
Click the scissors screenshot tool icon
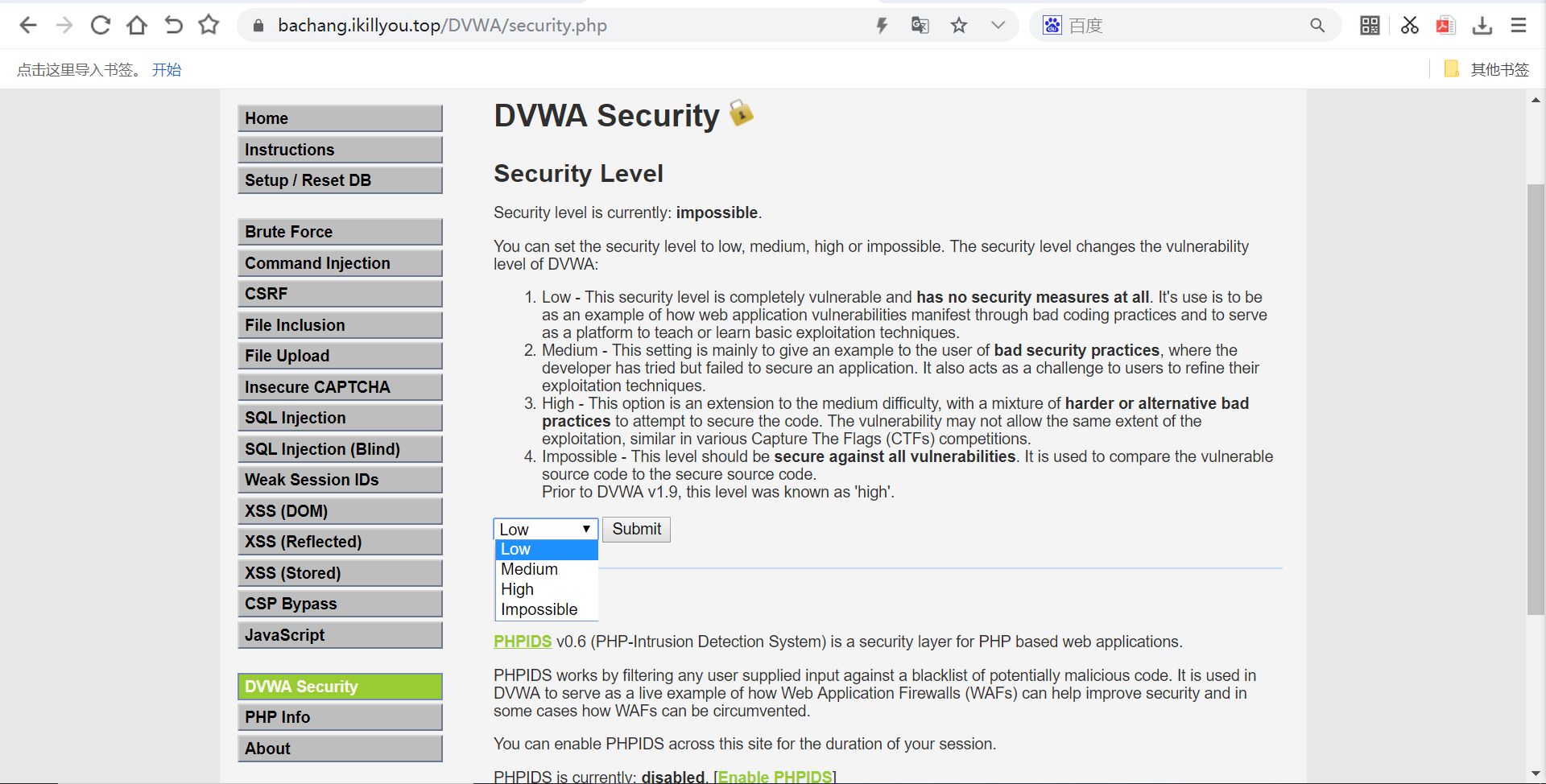pyautogui.click(x=1410, y=26)
